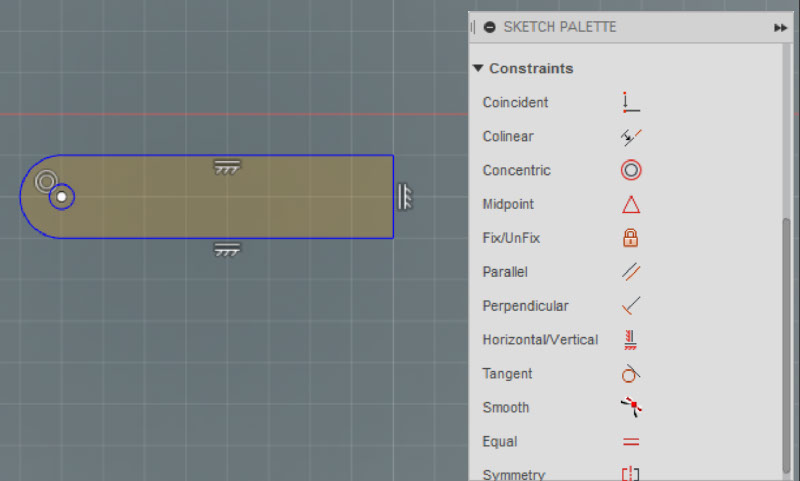Select the Midpoint constraint triangle icon

coord(631,205)
